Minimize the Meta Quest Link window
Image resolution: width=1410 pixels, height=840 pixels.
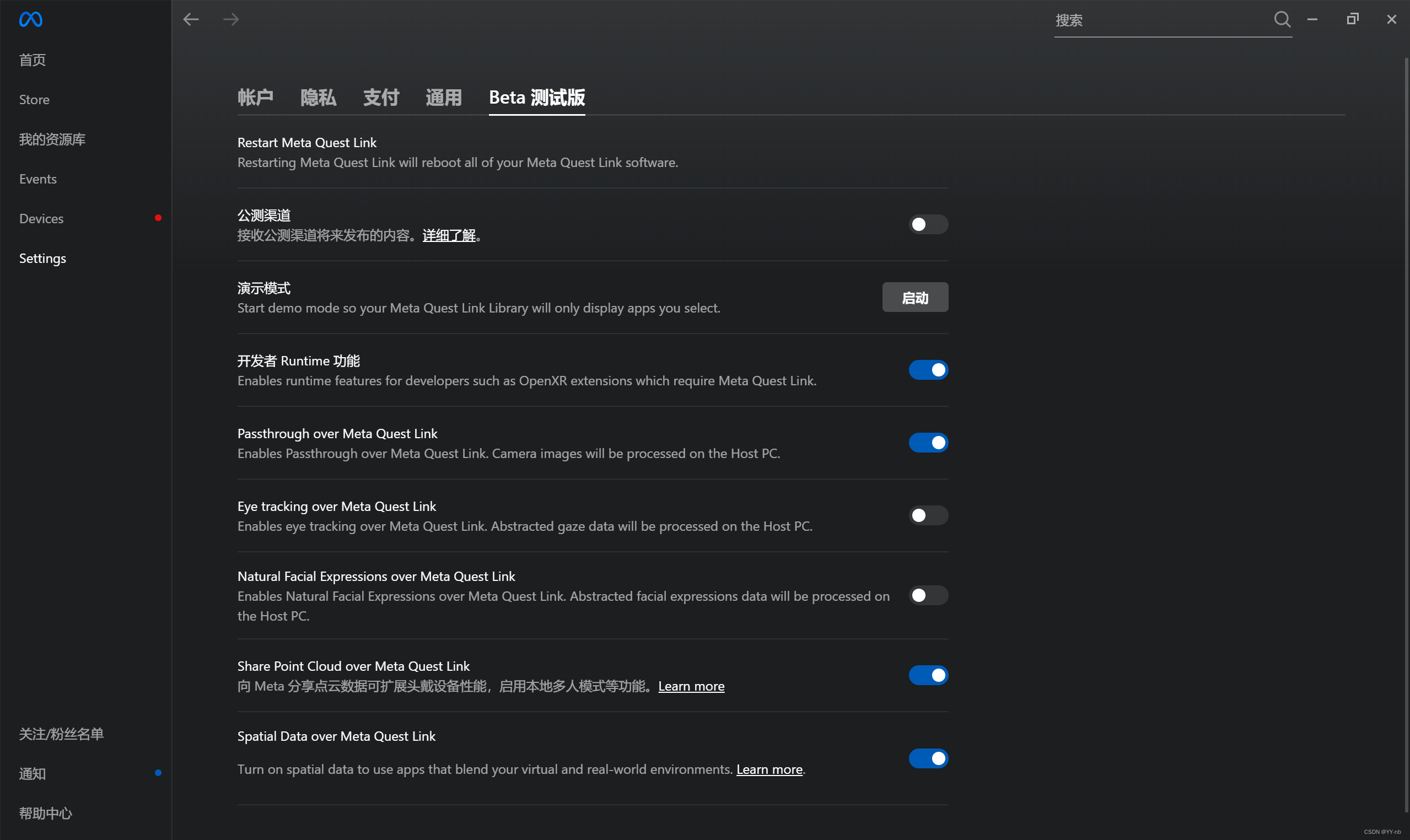click(x=1312, y=19)
